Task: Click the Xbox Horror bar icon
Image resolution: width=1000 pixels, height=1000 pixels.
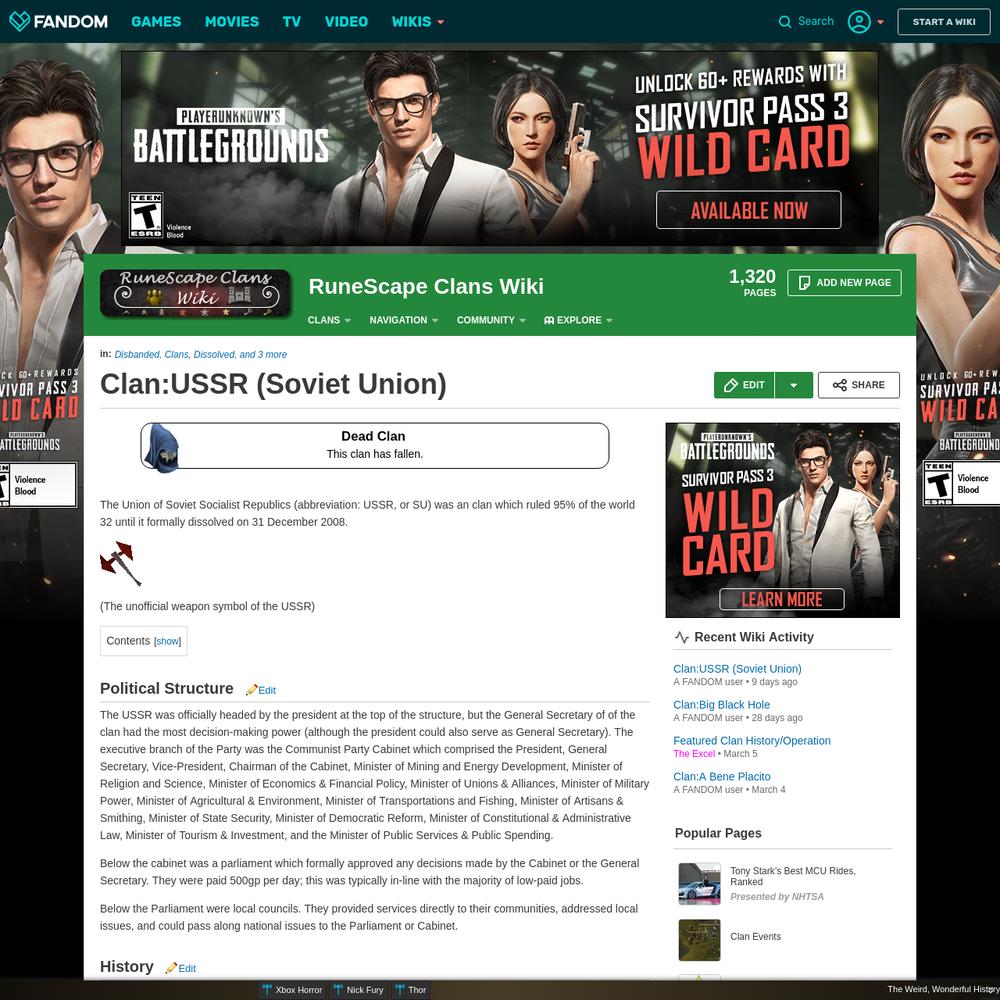Action: coord(267,990)
